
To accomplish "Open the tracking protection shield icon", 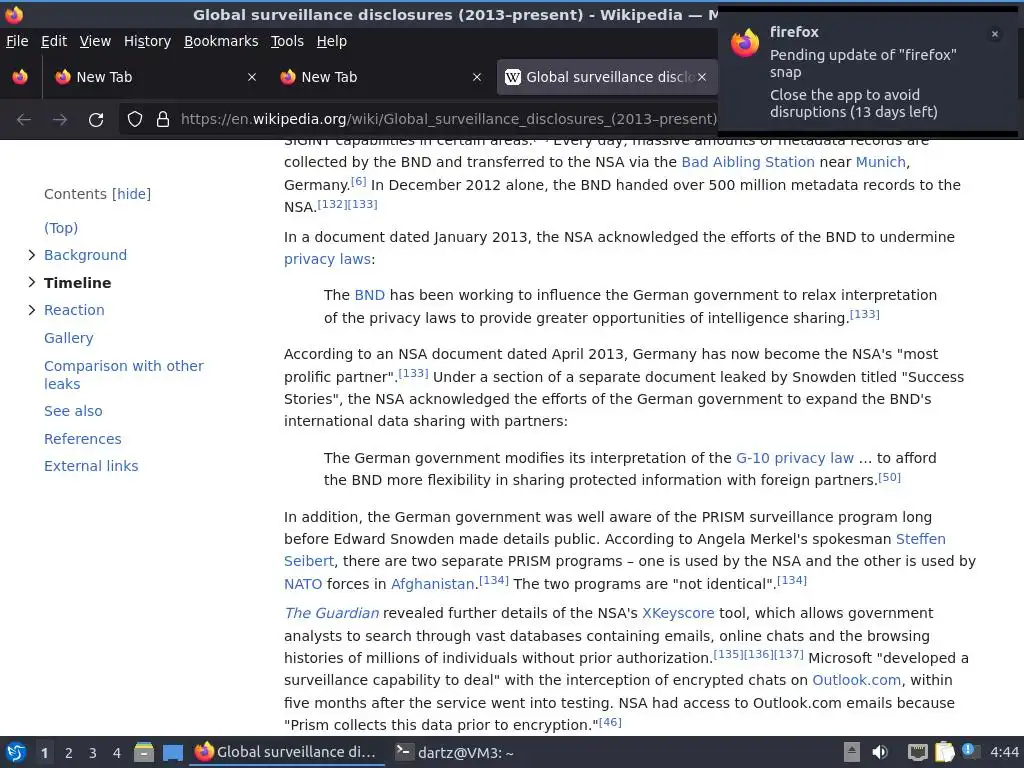I will tap(135, 120).
